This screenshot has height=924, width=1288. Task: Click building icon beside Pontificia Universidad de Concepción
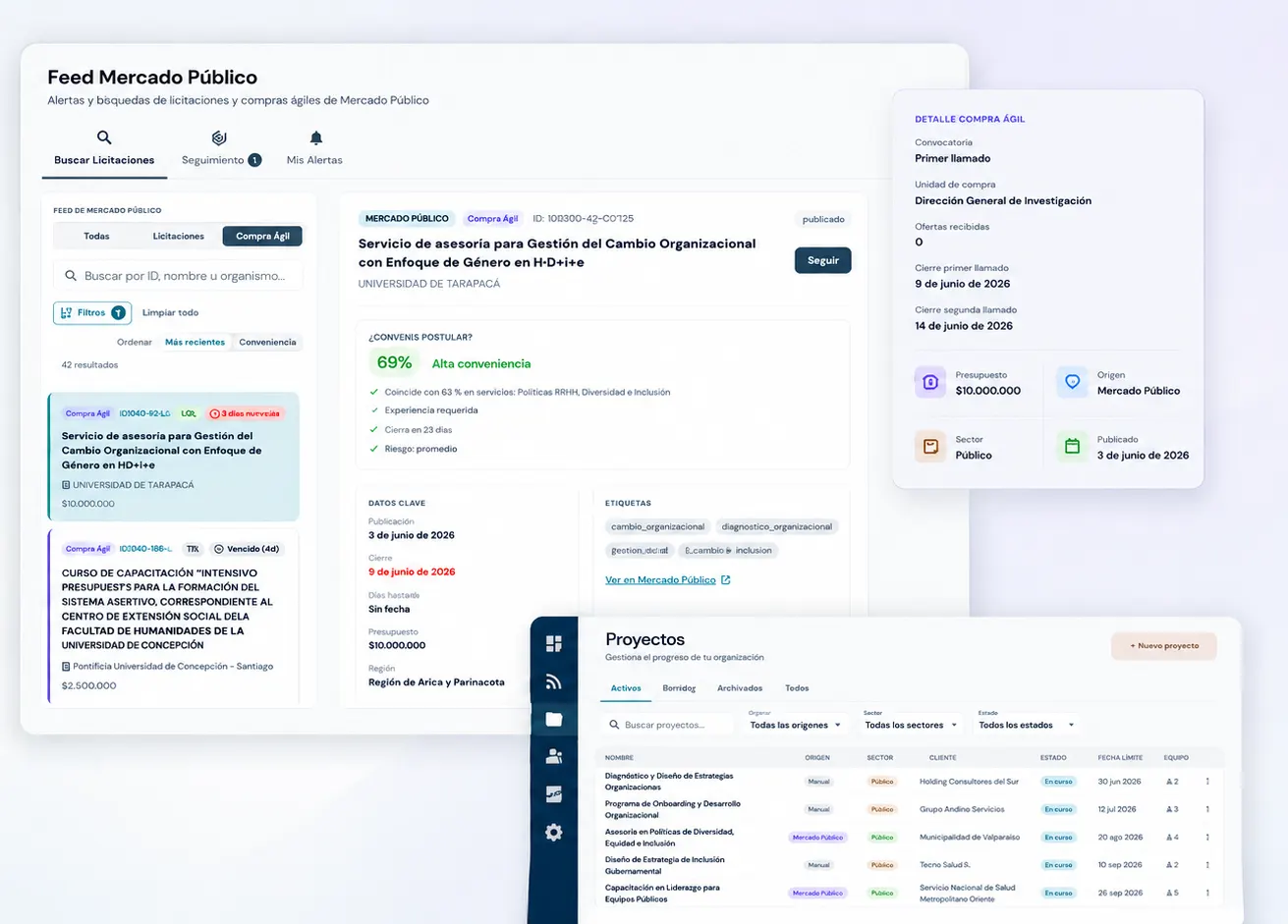click(x=66, y=667)
